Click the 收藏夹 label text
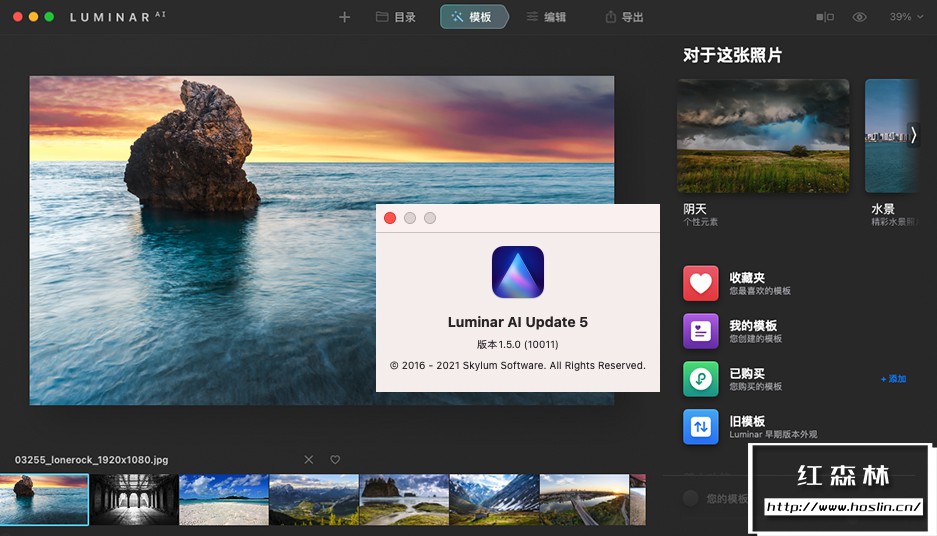The width and height of the screenshot is (937, 536). [x=747, y=278]
